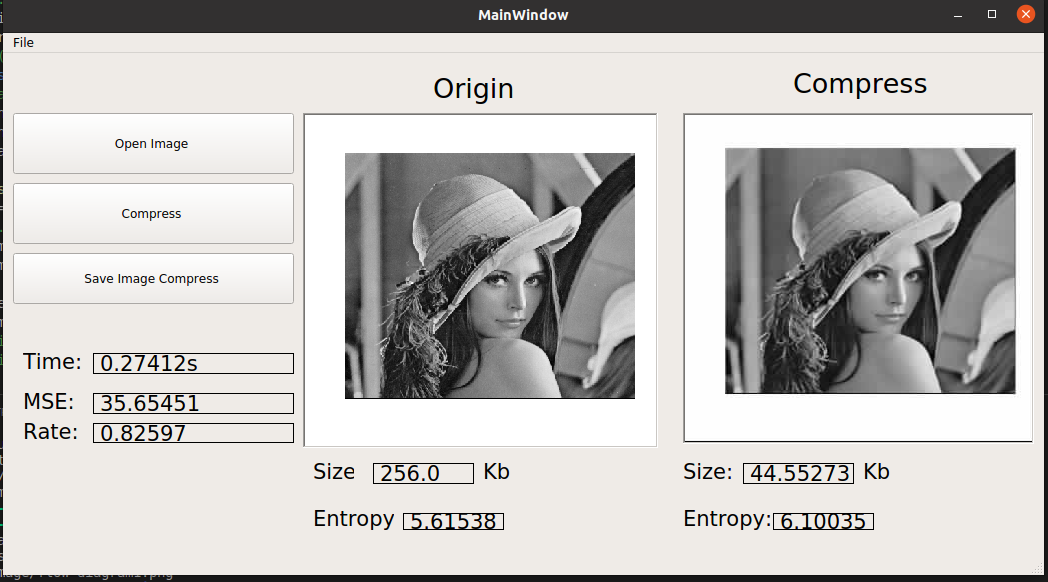Maximize the MainWindow window
The image size is (1048, 582).
(x=992, y=15)
